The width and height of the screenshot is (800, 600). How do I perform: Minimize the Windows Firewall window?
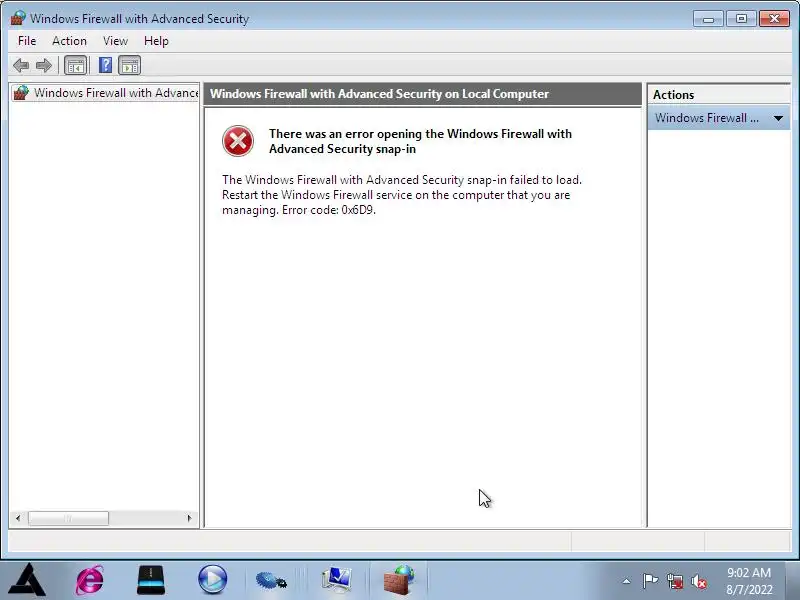(708, 19)
